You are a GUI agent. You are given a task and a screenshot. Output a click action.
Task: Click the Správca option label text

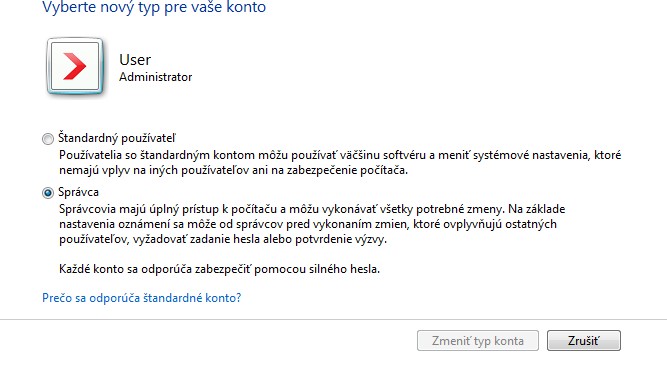tap(78, 192)
